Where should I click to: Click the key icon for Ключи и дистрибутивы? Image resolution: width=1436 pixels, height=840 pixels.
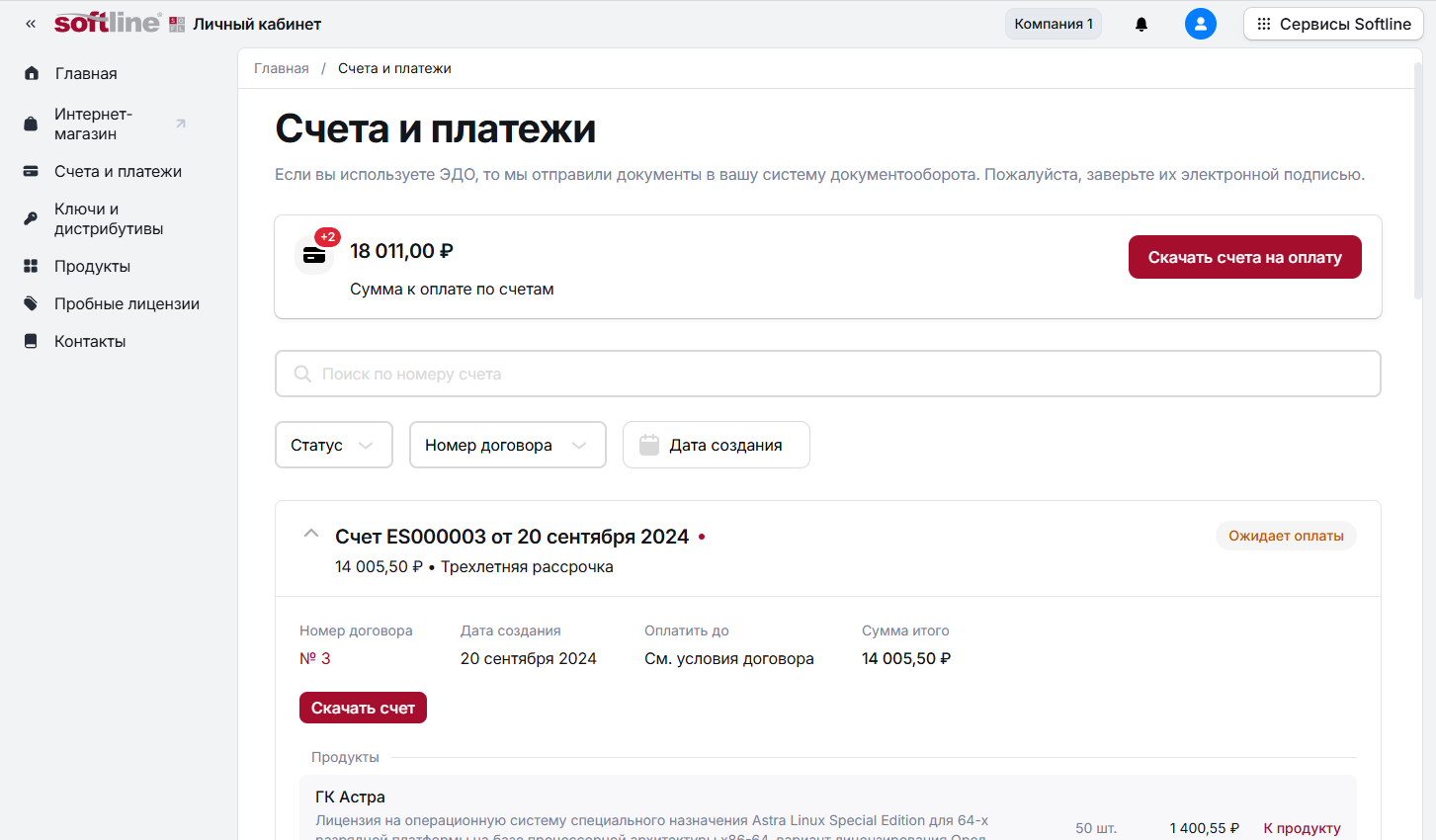click(32, 218)
